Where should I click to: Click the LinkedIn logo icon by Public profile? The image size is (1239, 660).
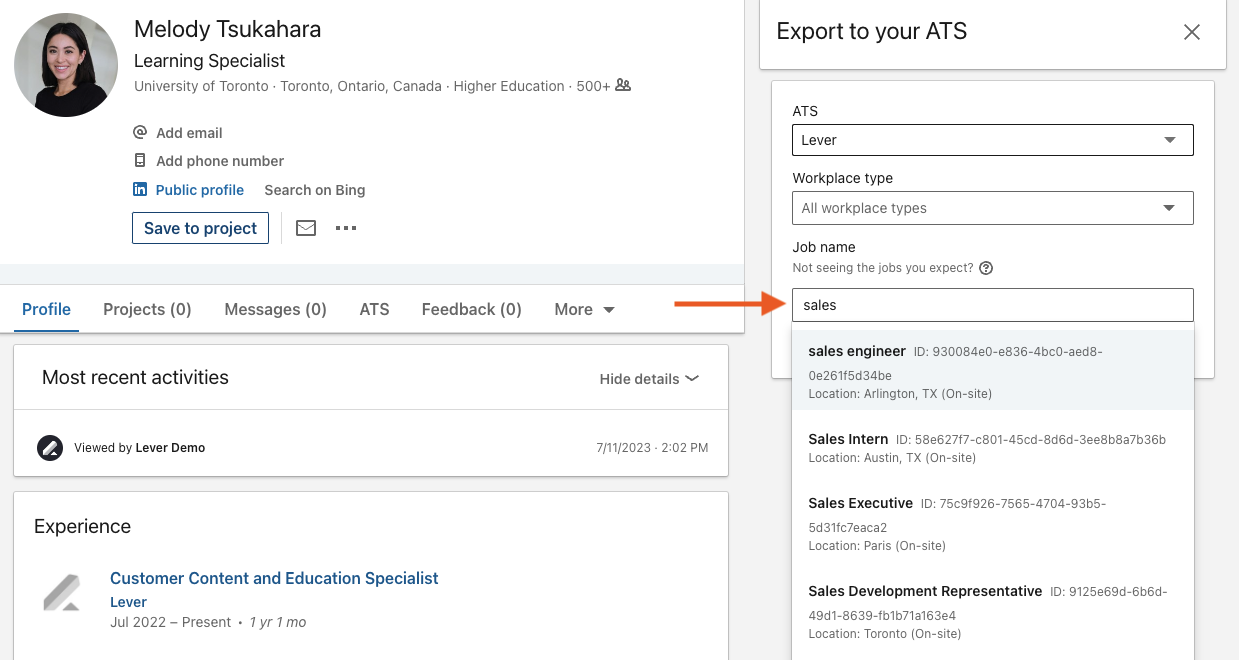pos(140,189)
